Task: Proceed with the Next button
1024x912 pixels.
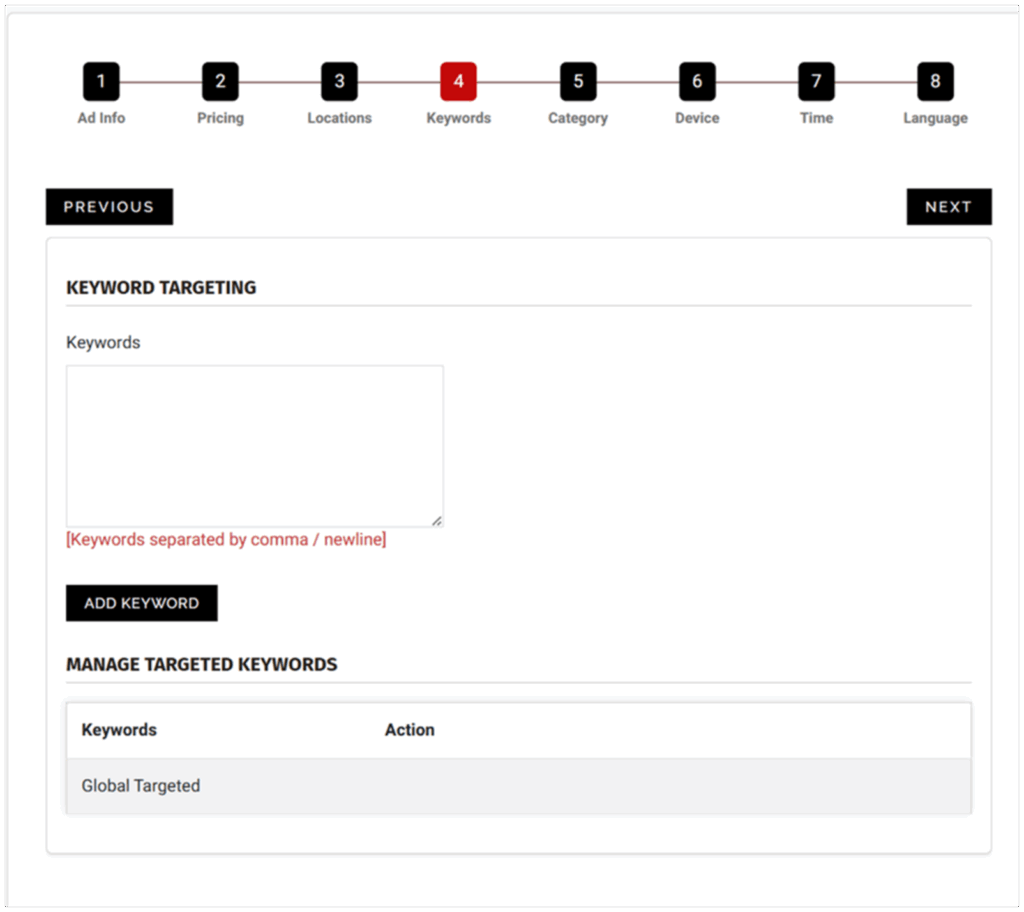Action: coord(948,207)
